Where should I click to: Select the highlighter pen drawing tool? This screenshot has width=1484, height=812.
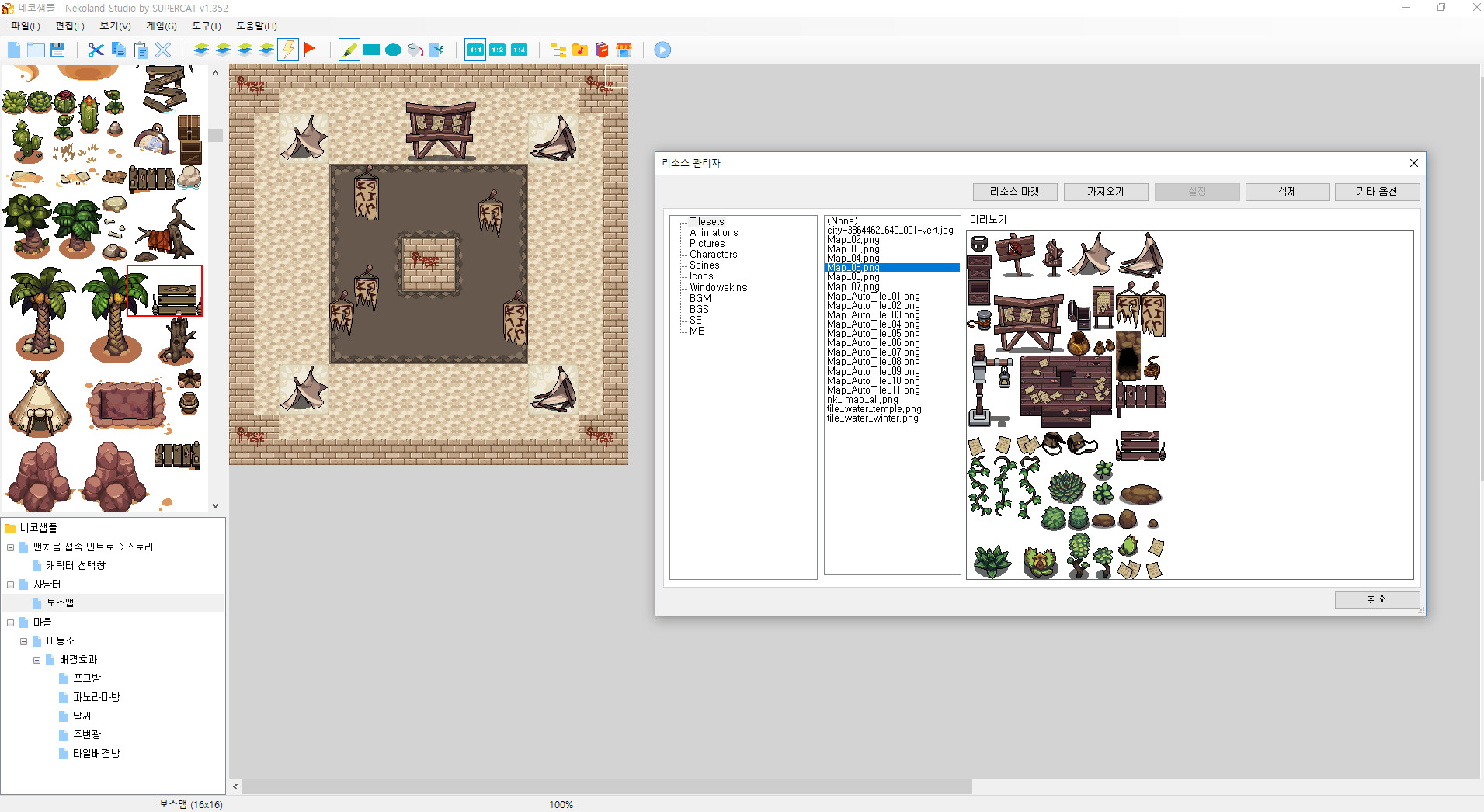349,49
